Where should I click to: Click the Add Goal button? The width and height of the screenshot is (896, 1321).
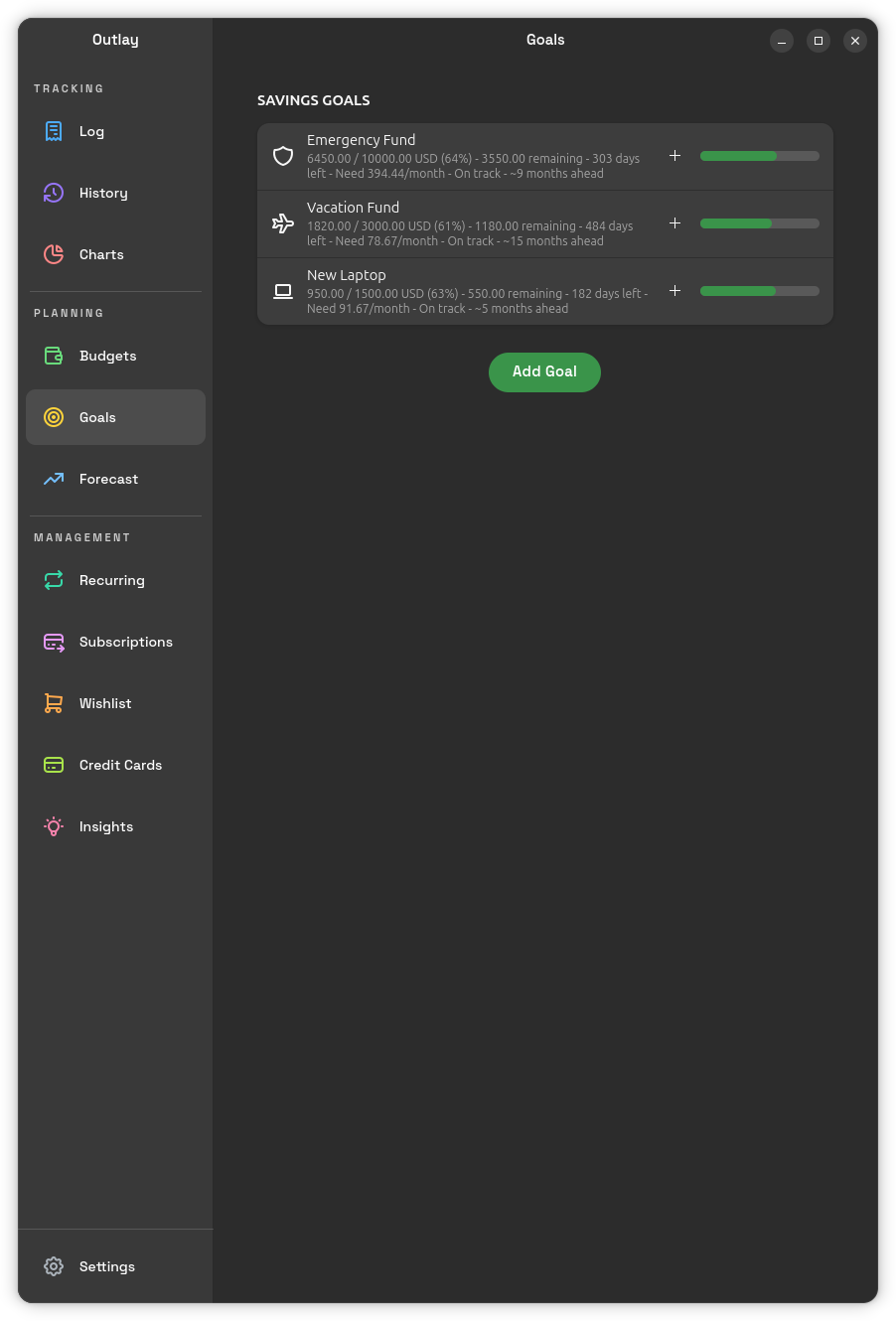(544, 371)
